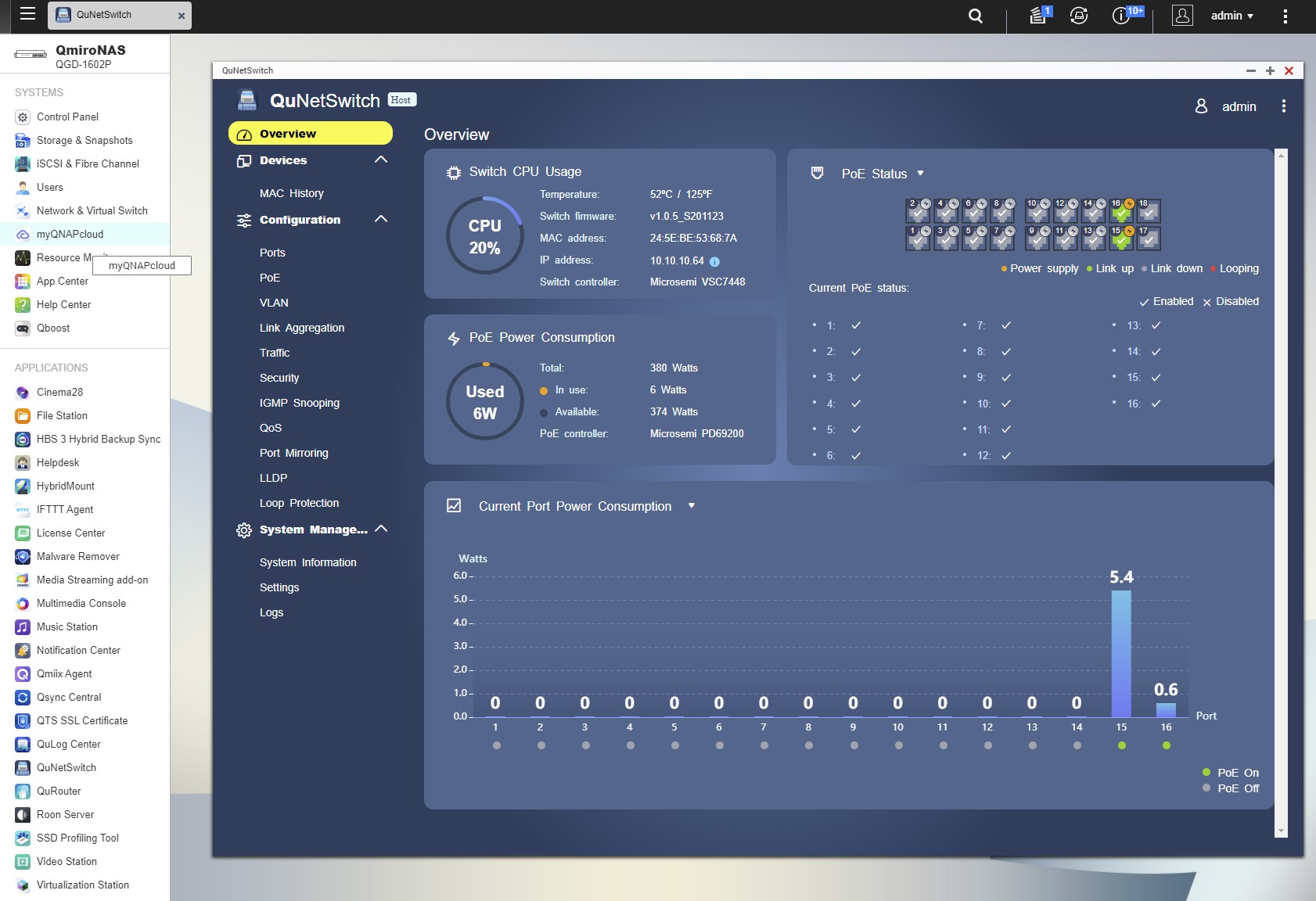The width and height of the screenshot is (1316, 901).
Task: Click the search magnifier icon in top bar
Action: coord(975,16)
